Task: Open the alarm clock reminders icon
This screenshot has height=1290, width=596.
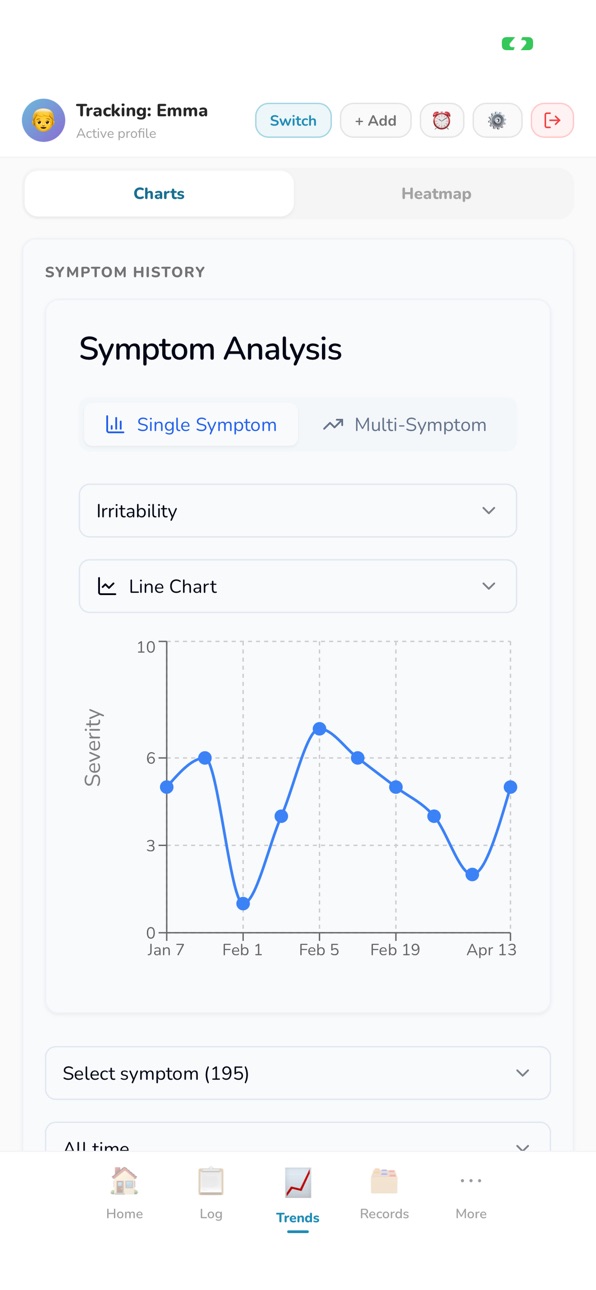Action: coord(441,120)
